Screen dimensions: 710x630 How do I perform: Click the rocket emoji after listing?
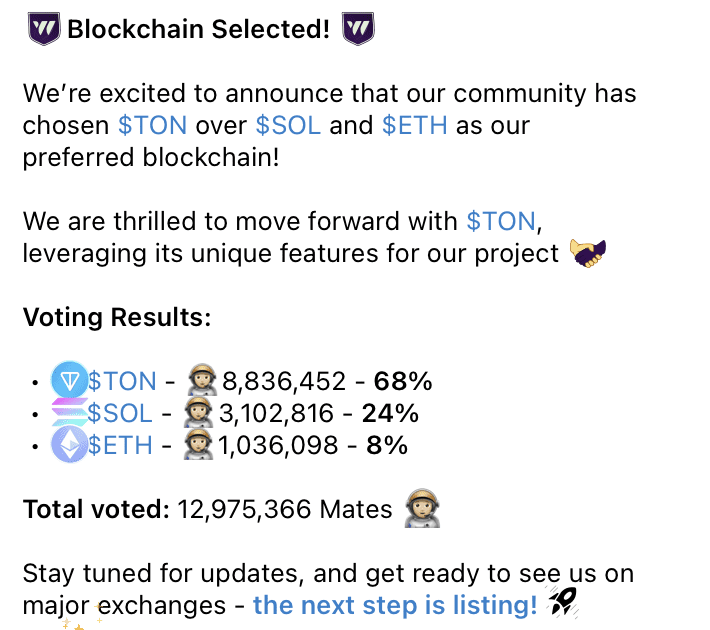point(562,602)
